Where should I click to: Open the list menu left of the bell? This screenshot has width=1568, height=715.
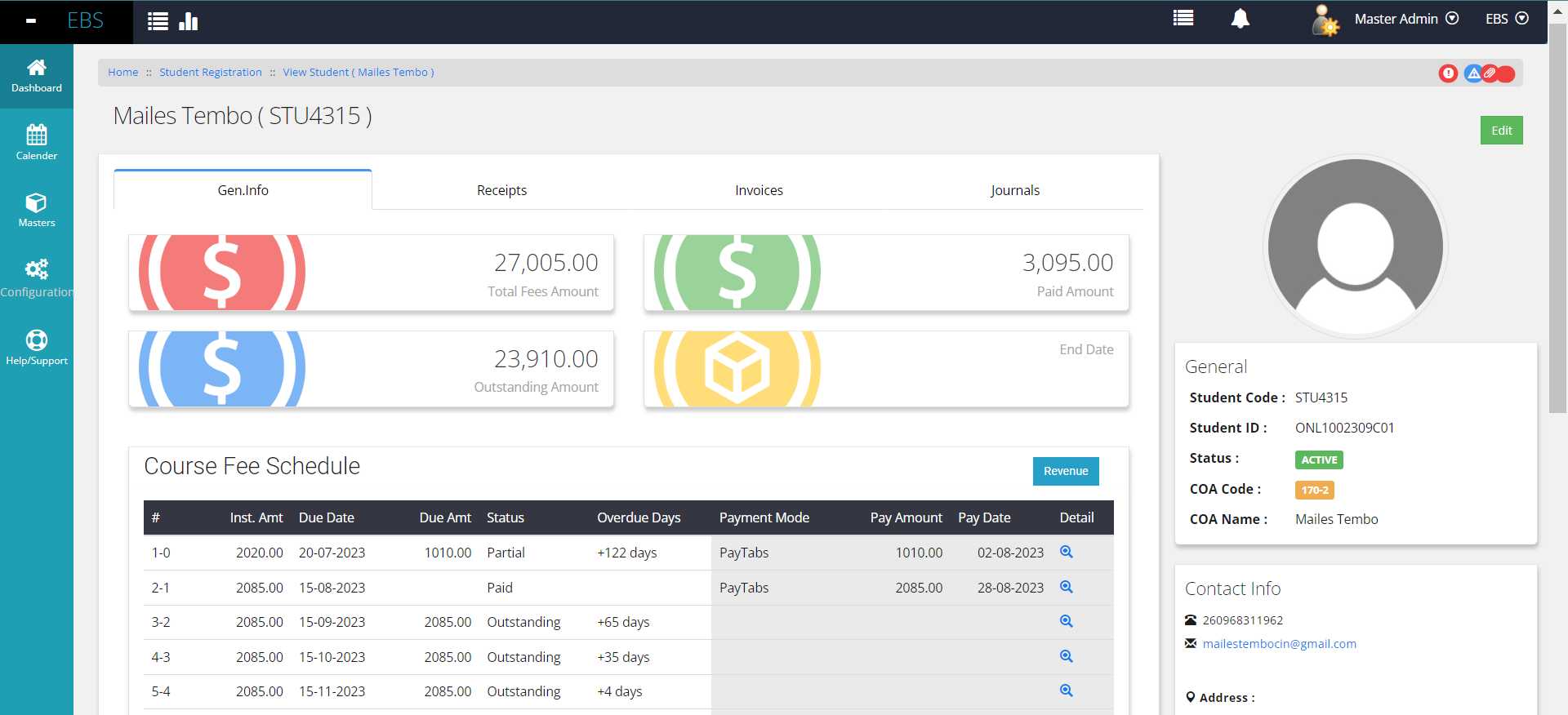pyautogui.click(x=1183, y=19)
